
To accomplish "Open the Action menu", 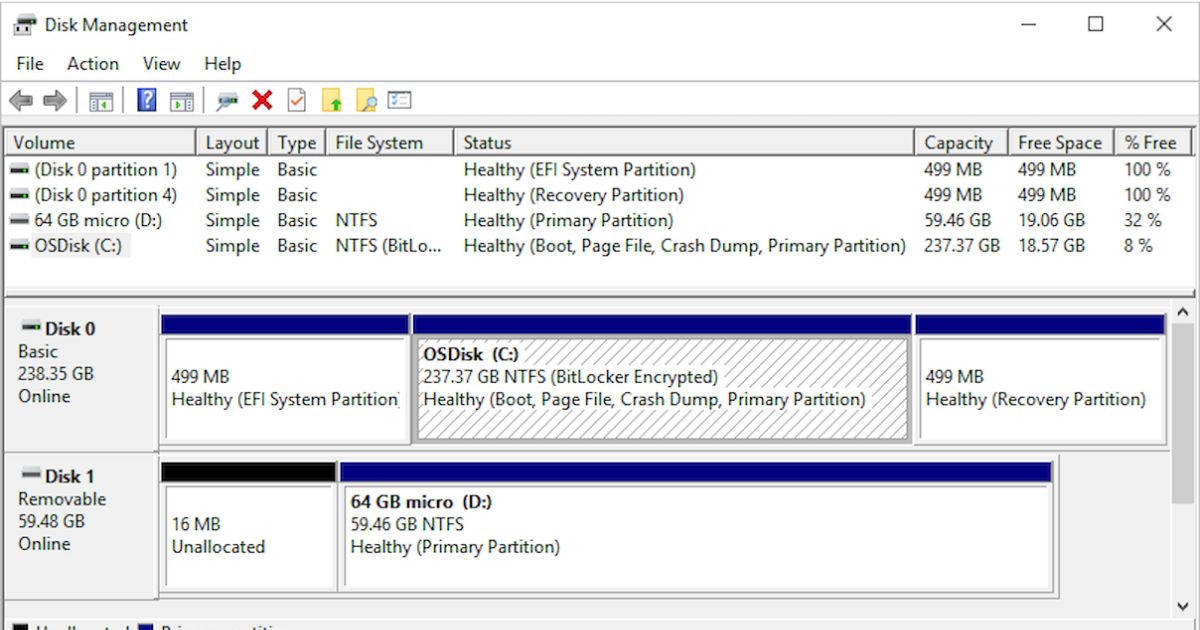I will click(x=93, y=63).
